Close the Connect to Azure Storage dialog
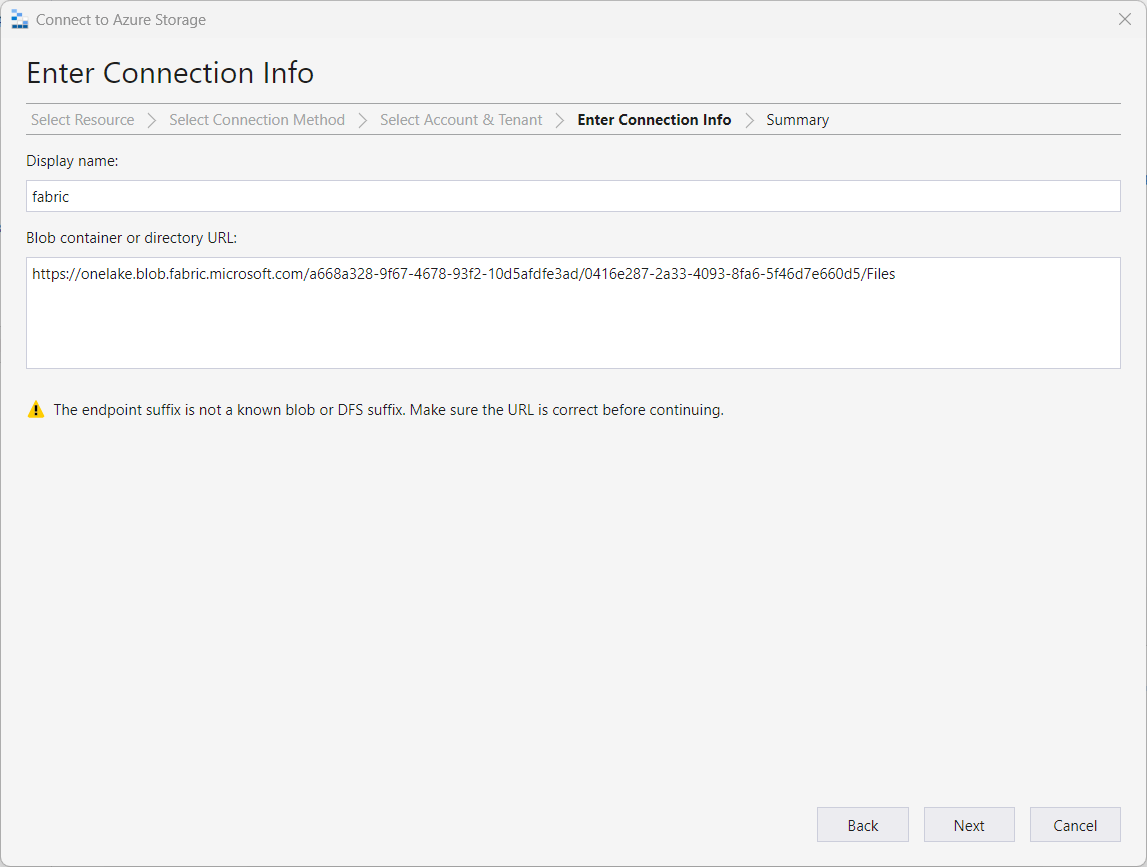This screenshot has width=1147, height=867. pos(1125,19)
